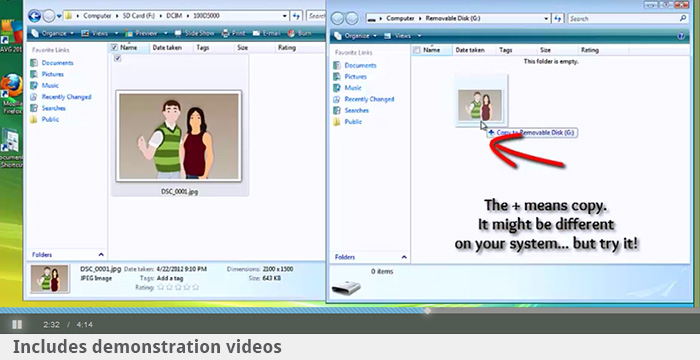
Task: Click the Back arrow in SD Card window
Action: pos(34,16)
